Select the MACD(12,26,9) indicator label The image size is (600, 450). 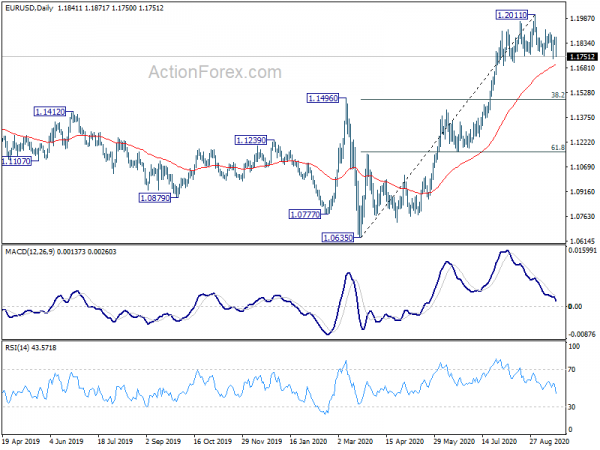tap(30, 251)
